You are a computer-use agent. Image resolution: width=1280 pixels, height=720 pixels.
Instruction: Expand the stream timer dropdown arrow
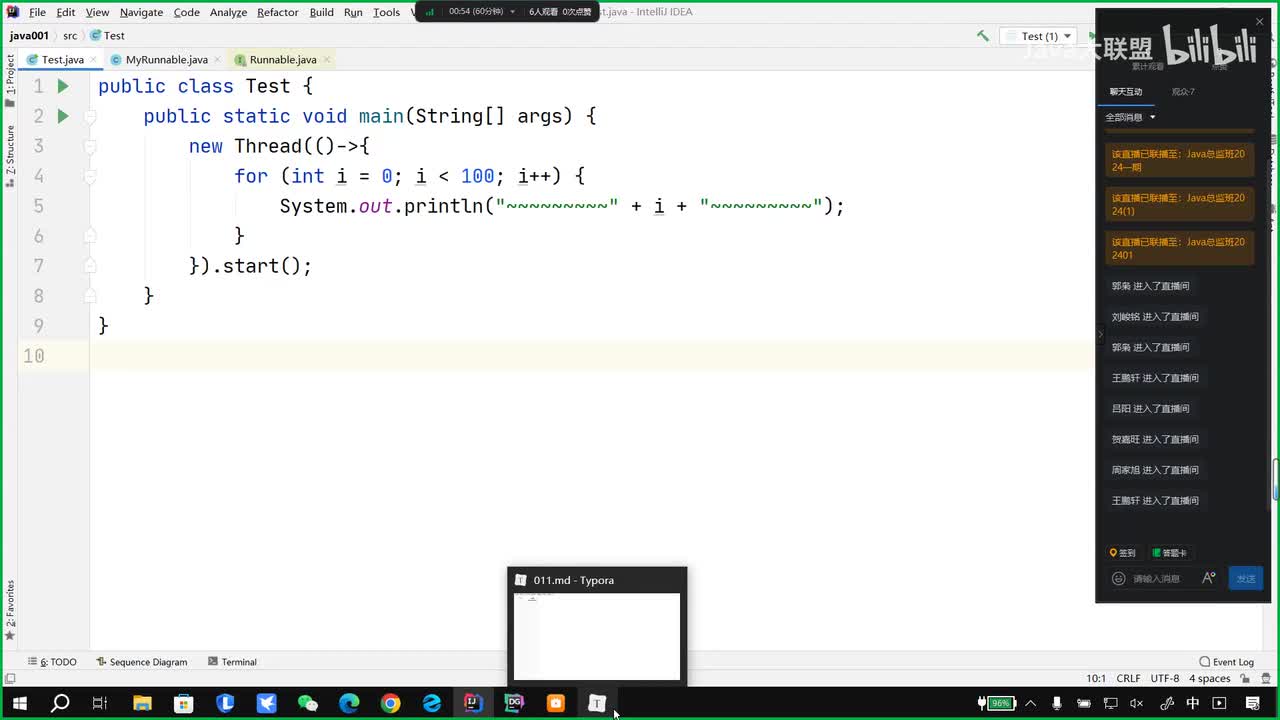coord(513,12)
